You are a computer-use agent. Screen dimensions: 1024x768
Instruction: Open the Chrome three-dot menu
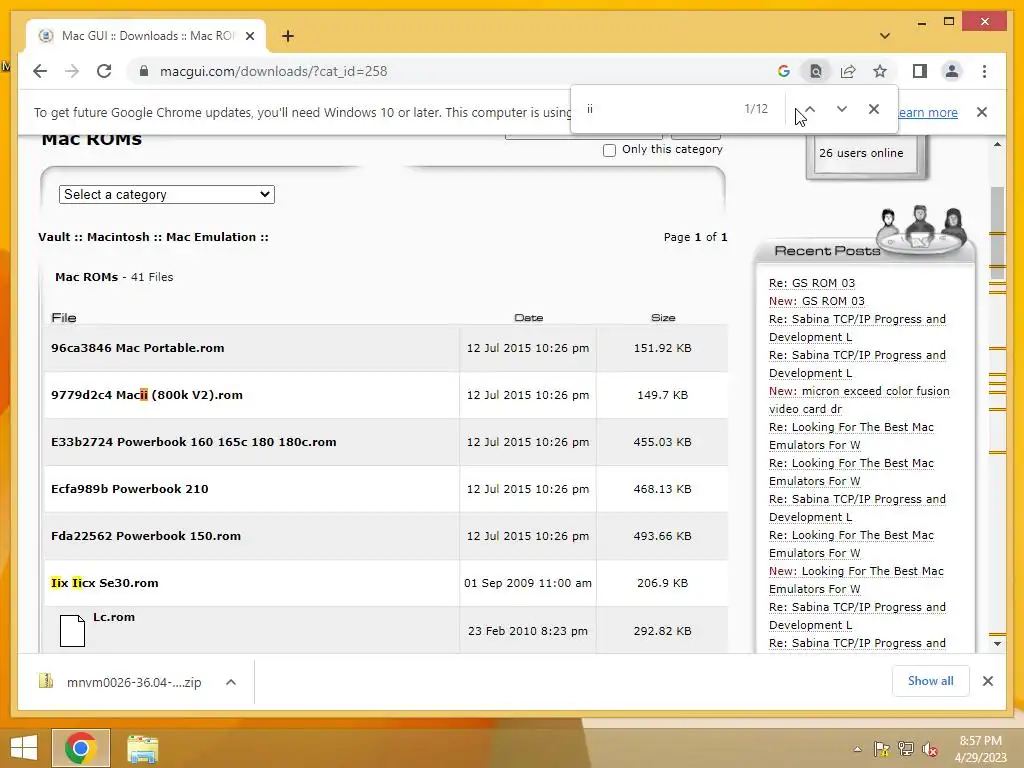[x=984, y=71]
